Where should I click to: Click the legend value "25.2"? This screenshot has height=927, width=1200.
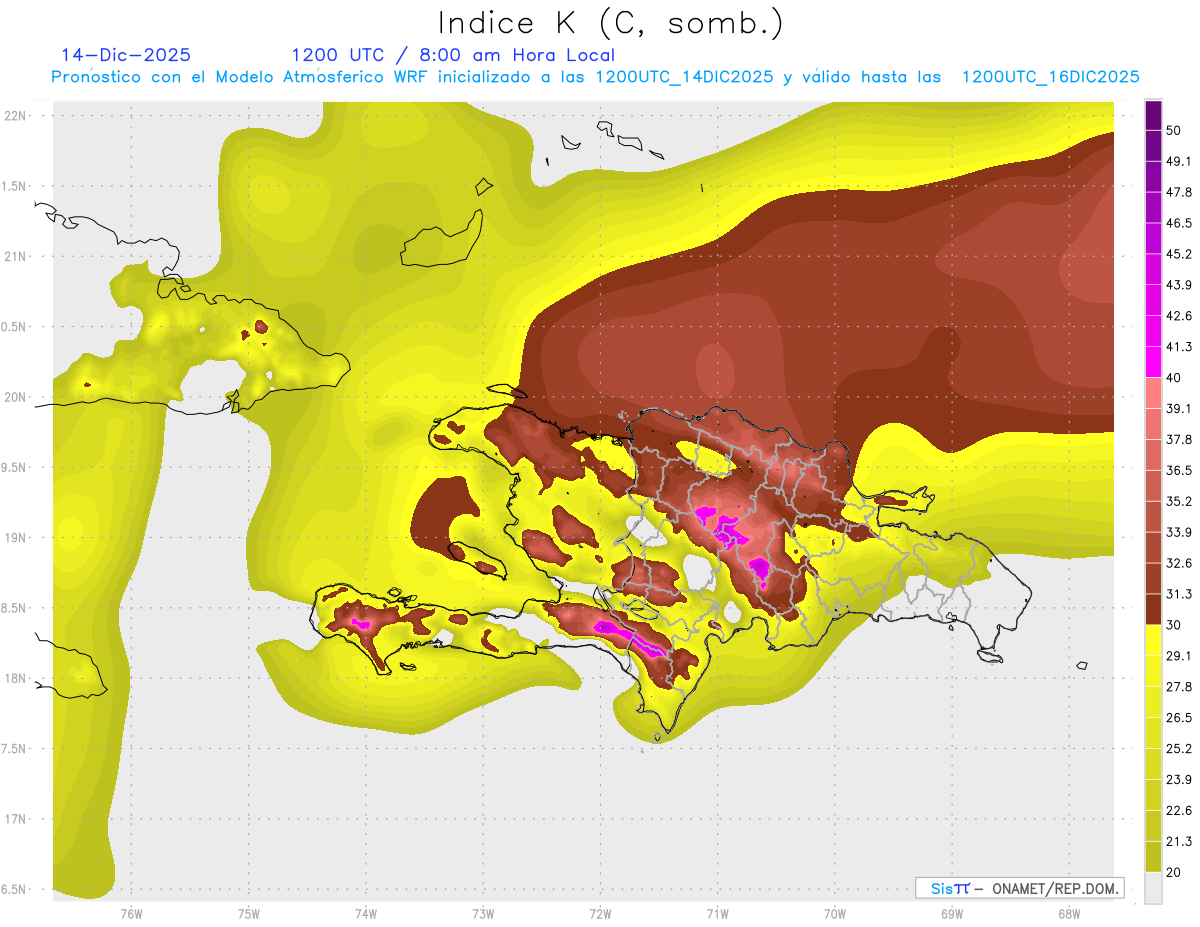[1179, 749]
